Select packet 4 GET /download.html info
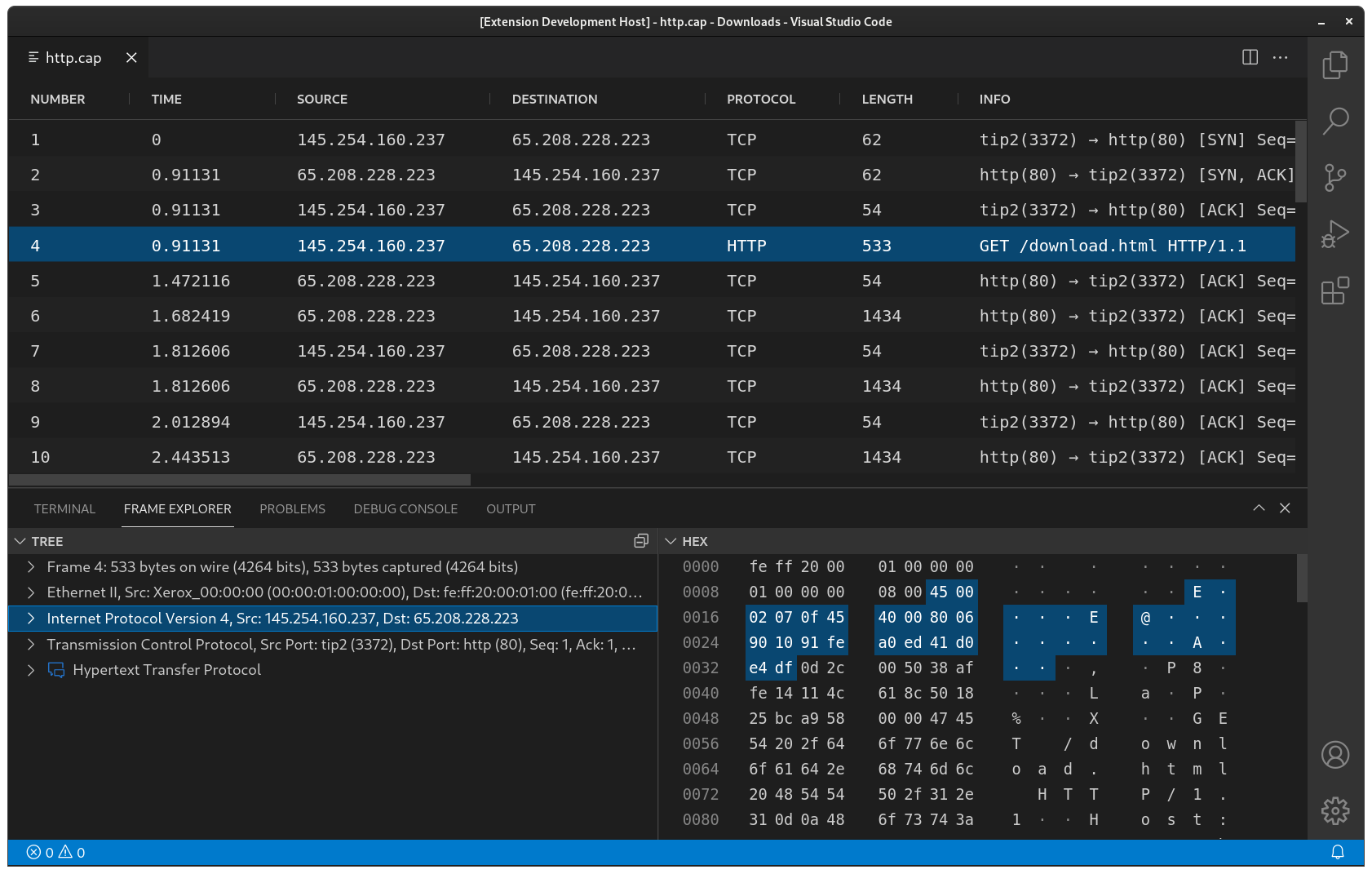Image resolution: width=1372 pixels, height=874 pixels. click(x=1113, y=246)
